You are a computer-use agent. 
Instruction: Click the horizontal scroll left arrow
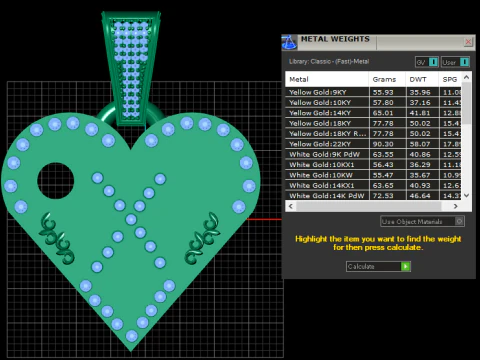tap(291, 206)
